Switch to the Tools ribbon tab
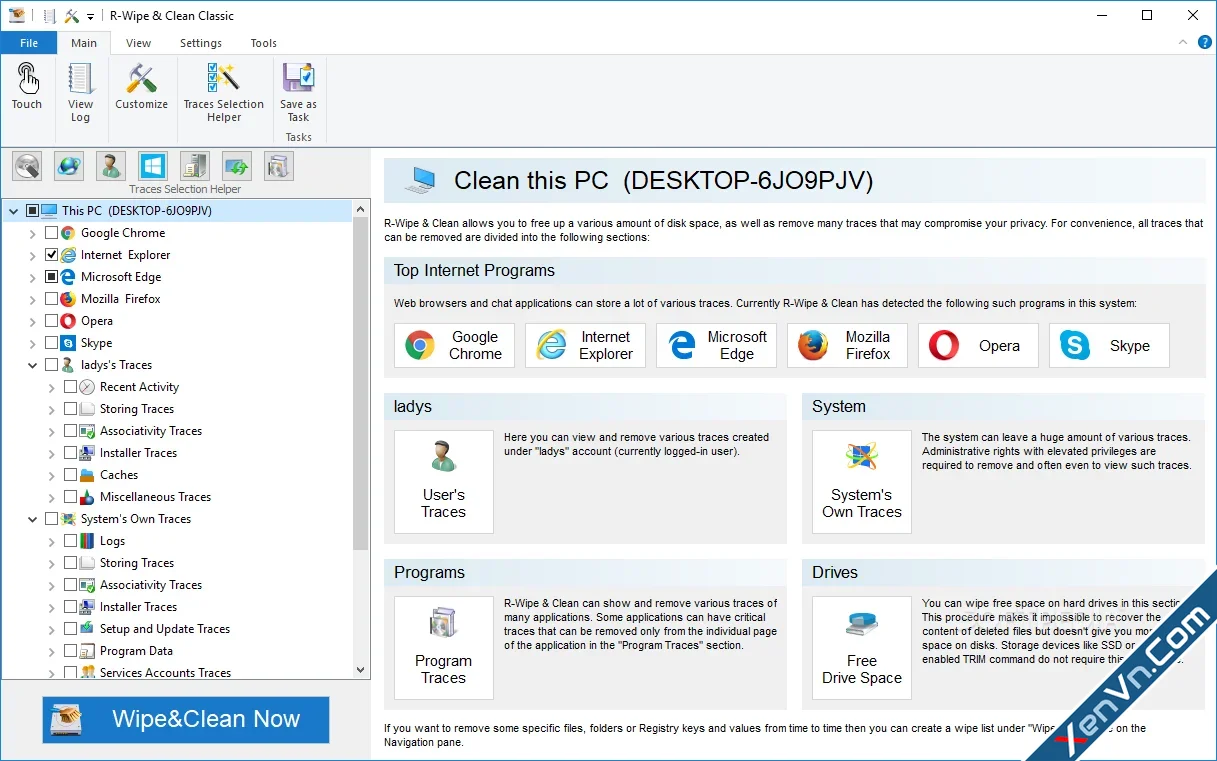1217x761 pixels. (x=264, y=43)
